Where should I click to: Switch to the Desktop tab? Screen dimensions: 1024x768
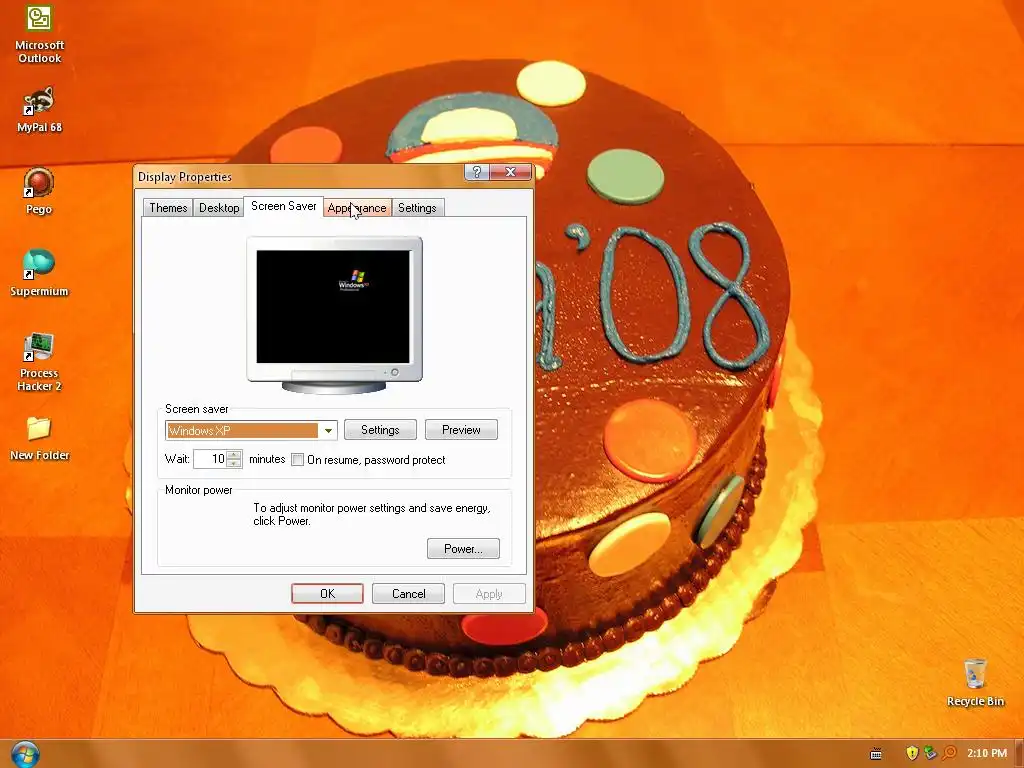219,208
